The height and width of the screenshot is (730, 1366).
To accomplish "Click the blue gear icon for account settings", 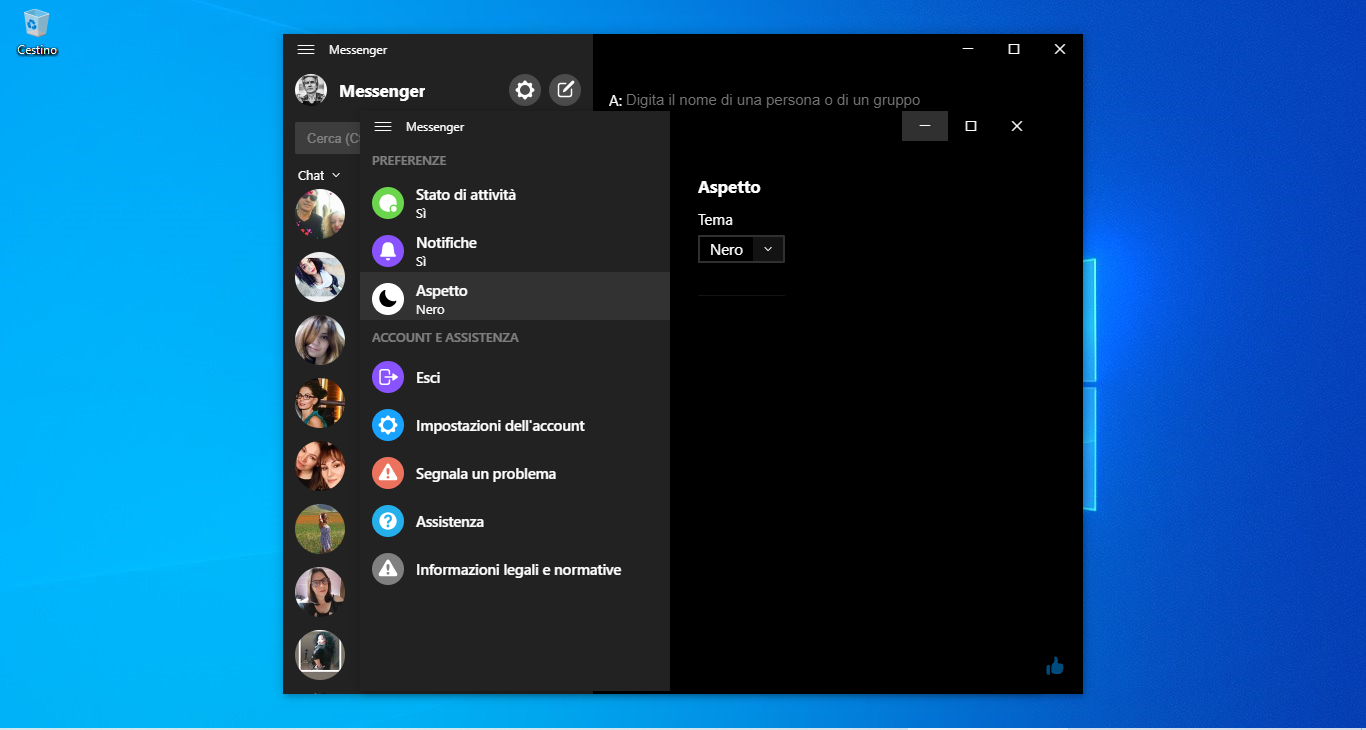I will pyautogui.click(x=388, y=425).
